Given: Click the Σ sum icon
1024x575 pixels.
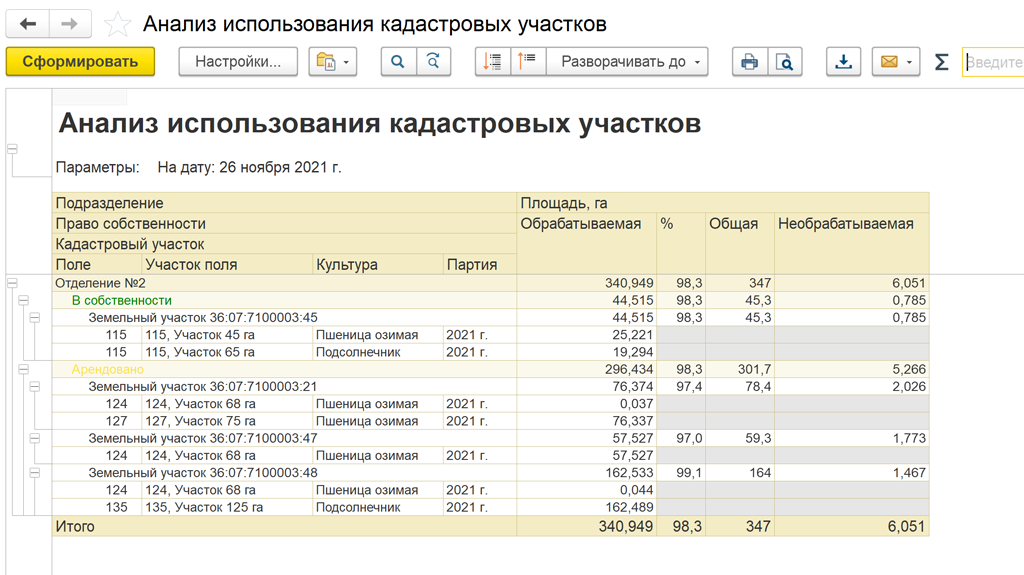Looking at the screenshot, I should click(941, 62).
